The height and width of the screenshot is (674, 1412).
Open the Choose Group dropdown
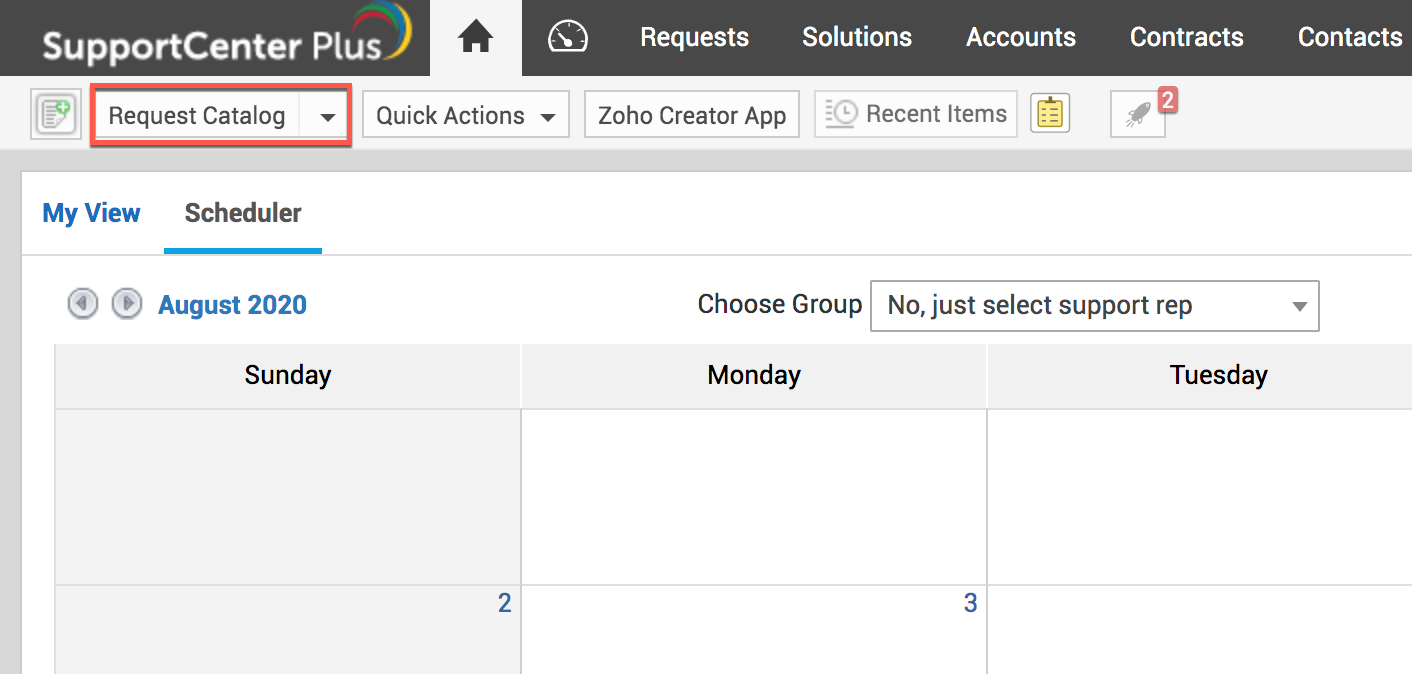(x=1095, y=306)
